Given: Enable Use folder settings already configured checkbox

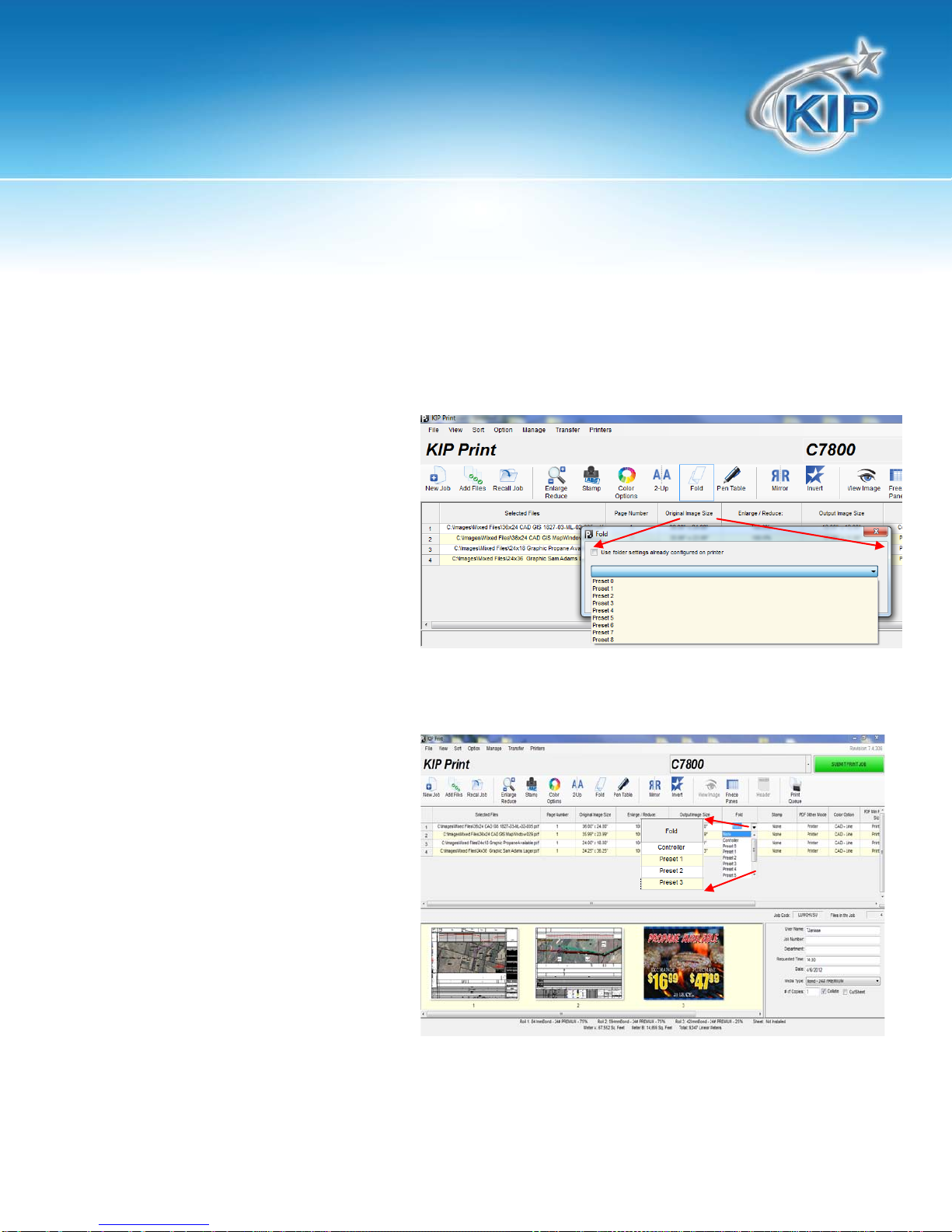Looking at the screenshot, I should point(595,553).
